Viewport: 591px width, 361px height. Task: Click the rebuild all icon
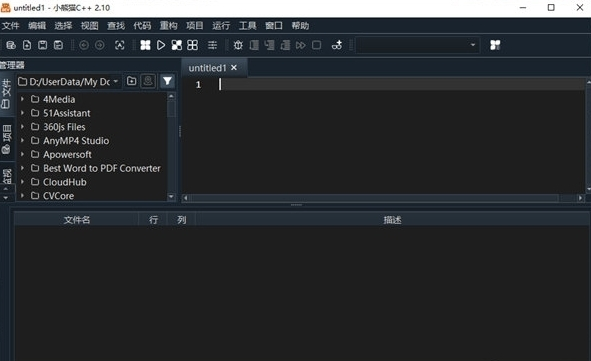[x=193, y=45]
